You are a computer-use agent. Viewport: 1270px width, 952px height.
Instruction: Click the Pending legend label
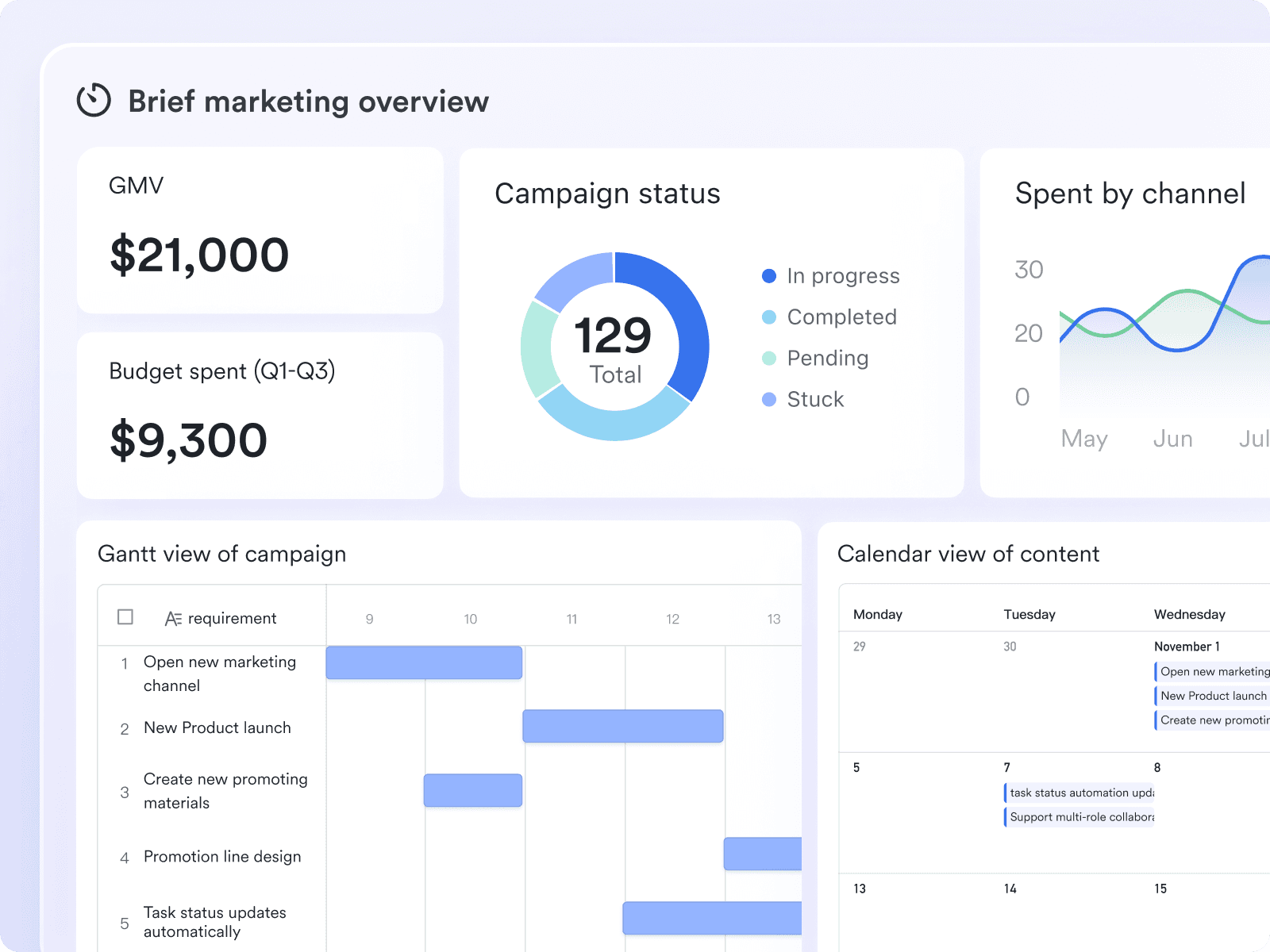828,359
